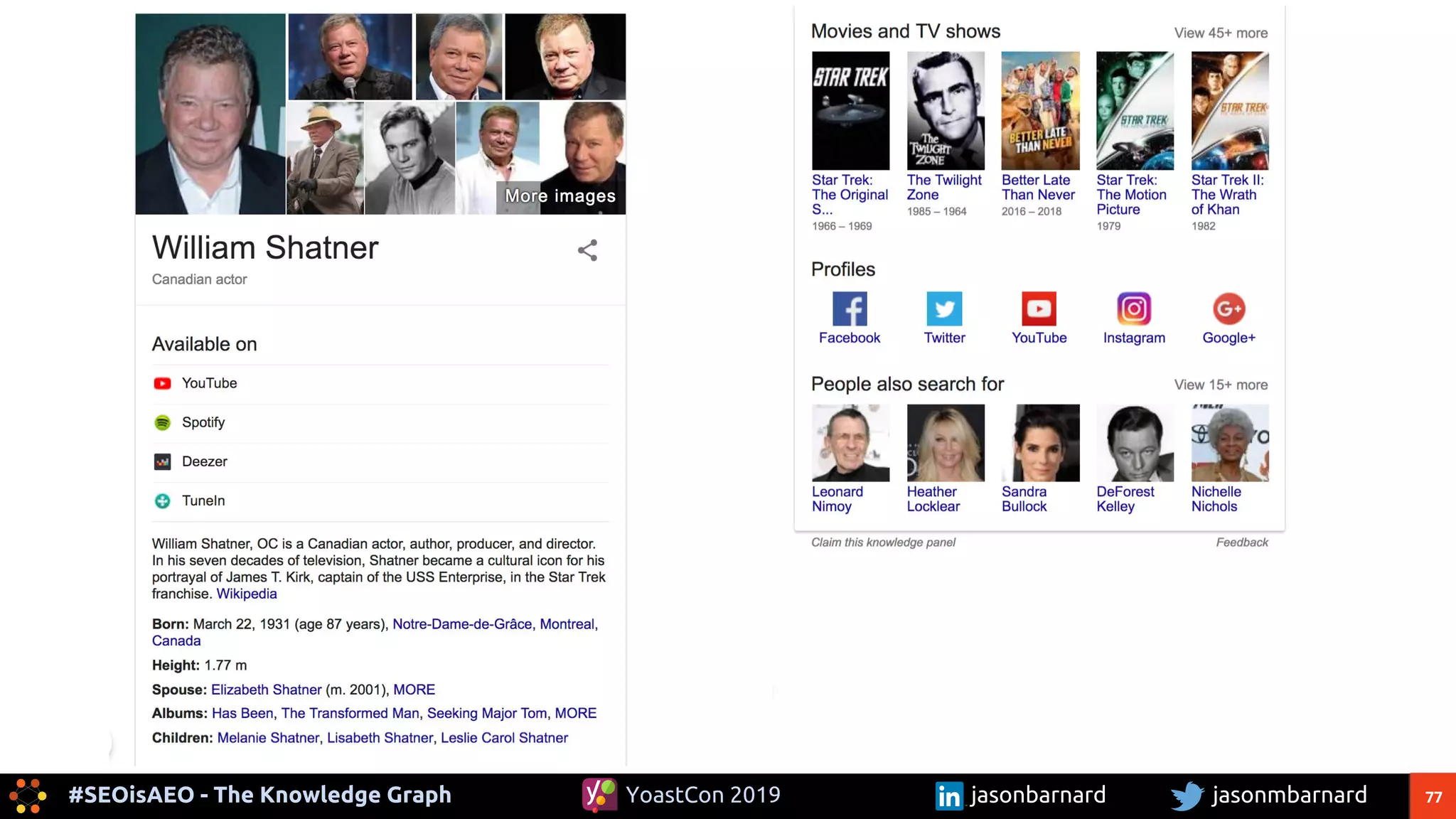Open the Facebook profile icon
The image size is (1456, 819).
(x=850, y=309)
